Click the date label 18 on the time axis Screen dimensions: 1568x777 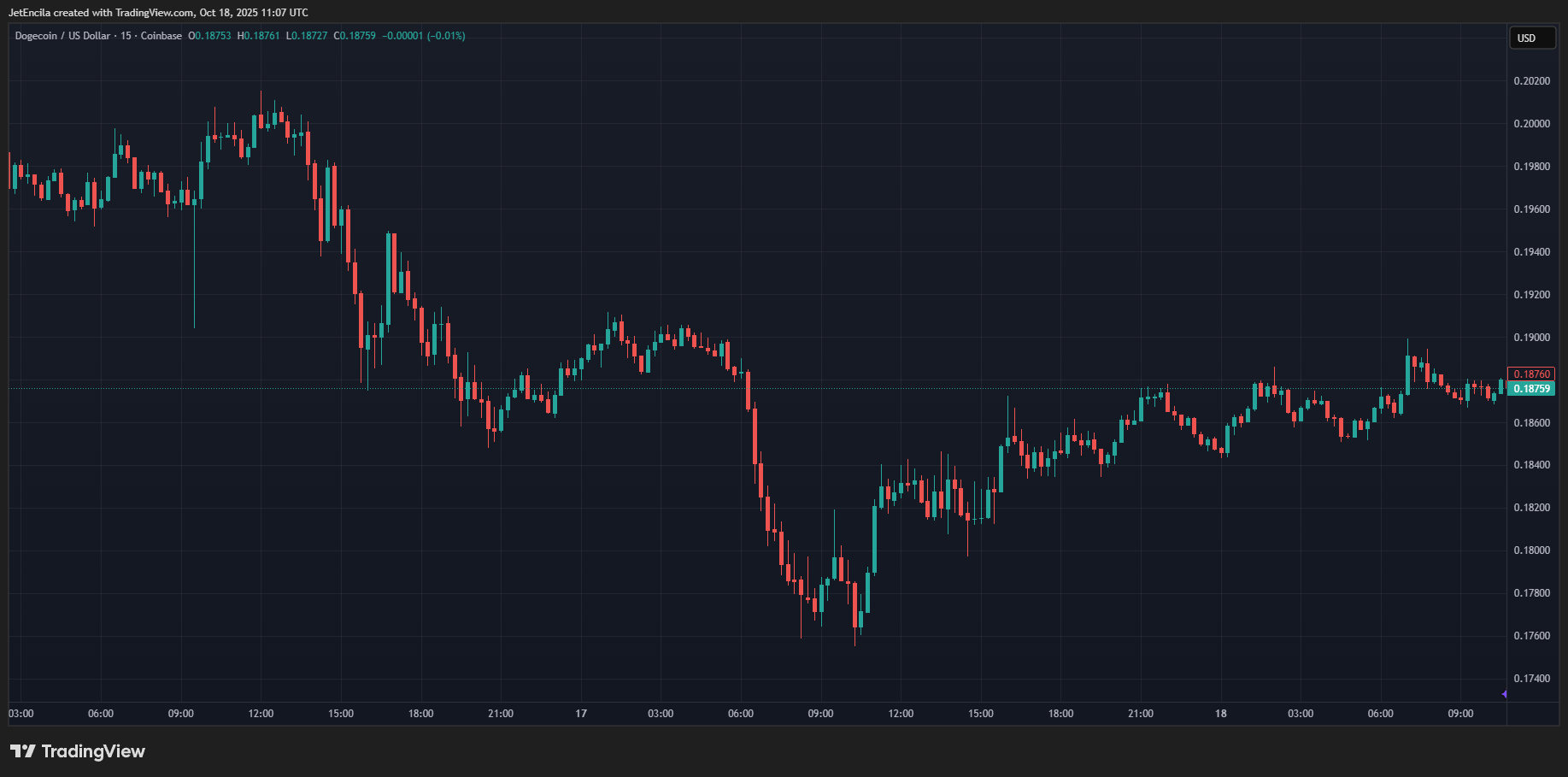(1220, 714)
